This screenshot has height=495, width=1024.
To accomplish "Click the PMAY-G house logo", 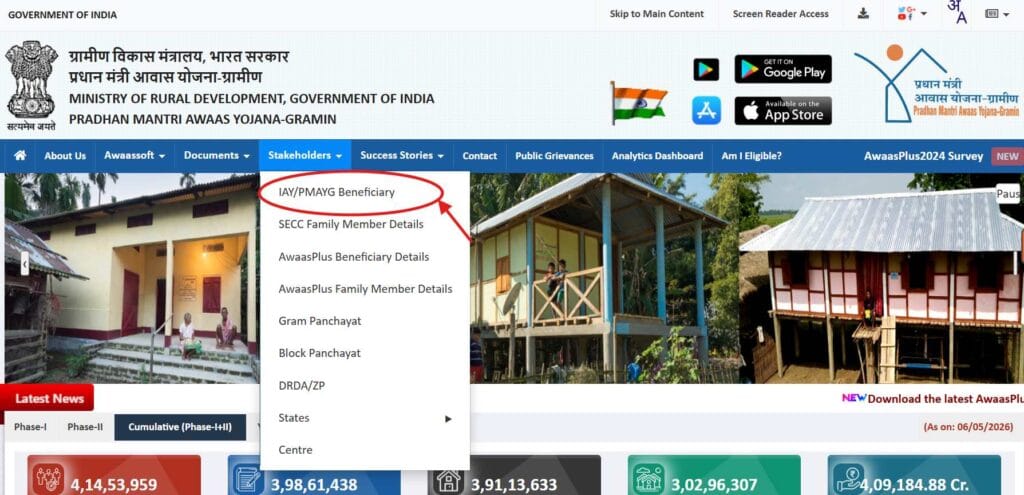I will (x=936, y=84).
